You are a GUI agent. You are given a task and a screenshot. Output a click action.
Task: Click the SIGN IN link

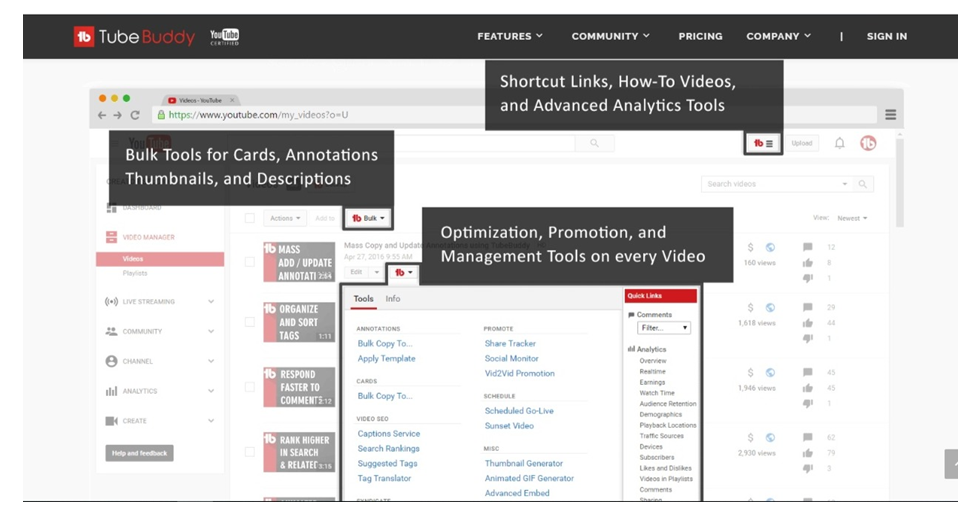pyautogui.click(x=886, y=36)
